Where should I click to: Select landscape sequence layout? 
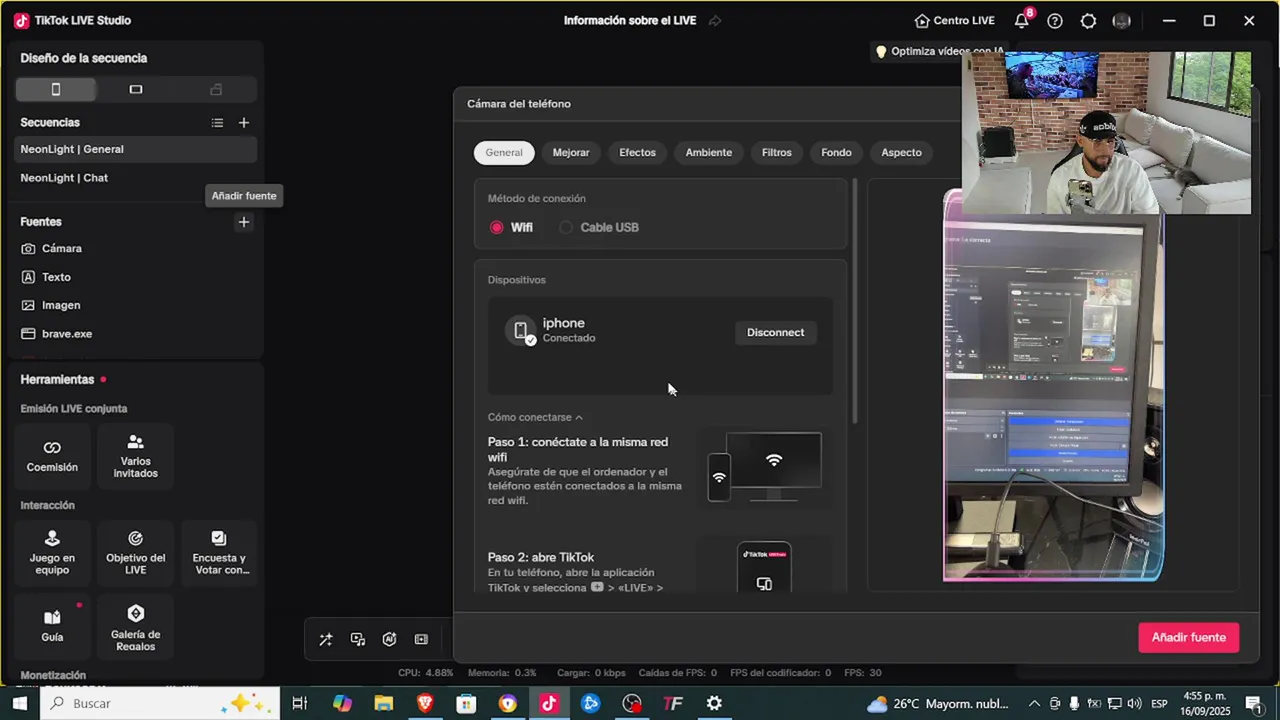pos(136,90)
